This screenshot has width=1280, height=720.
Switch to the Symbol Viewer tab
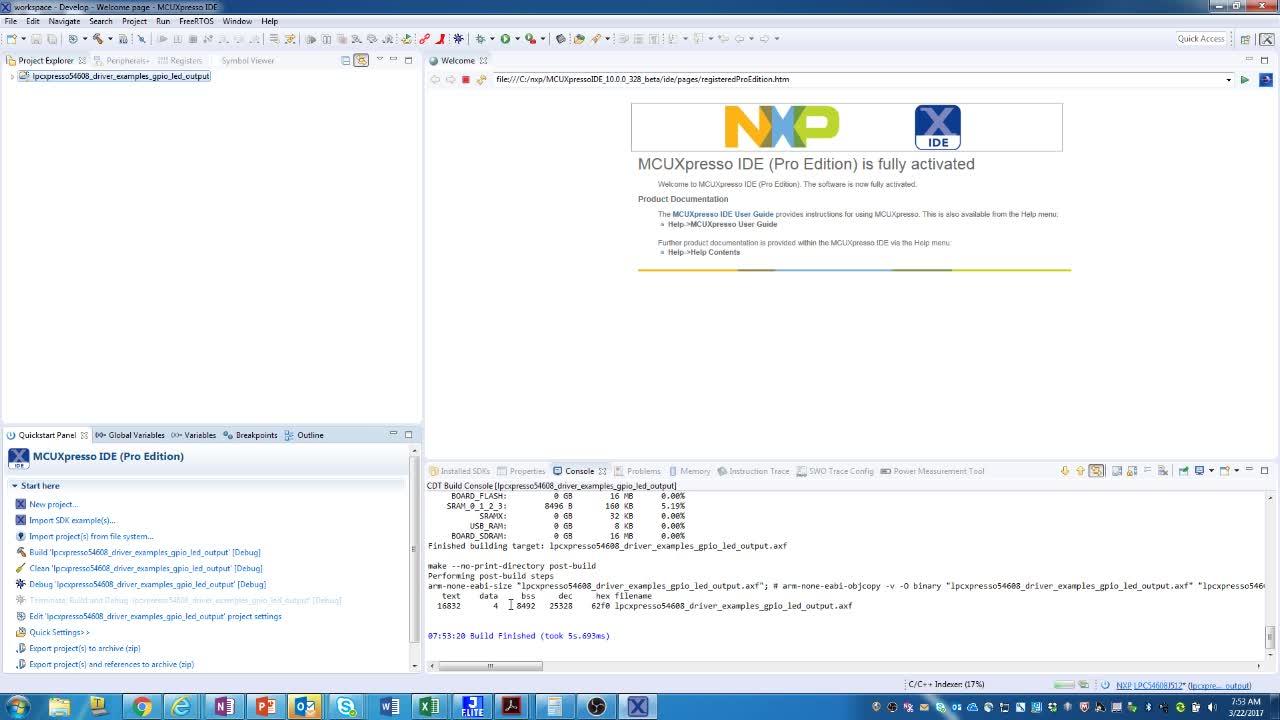click(248, 60)
